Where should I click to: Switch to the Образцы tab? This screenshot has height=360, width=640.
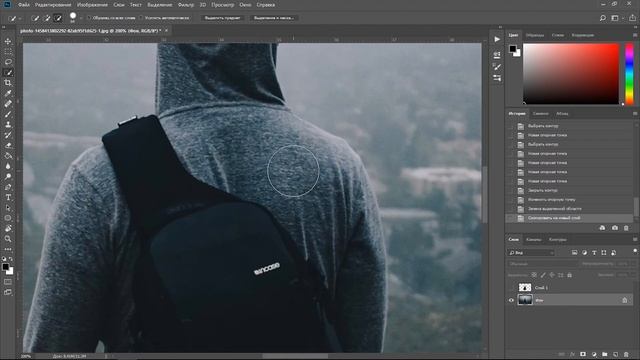(535, 35)
